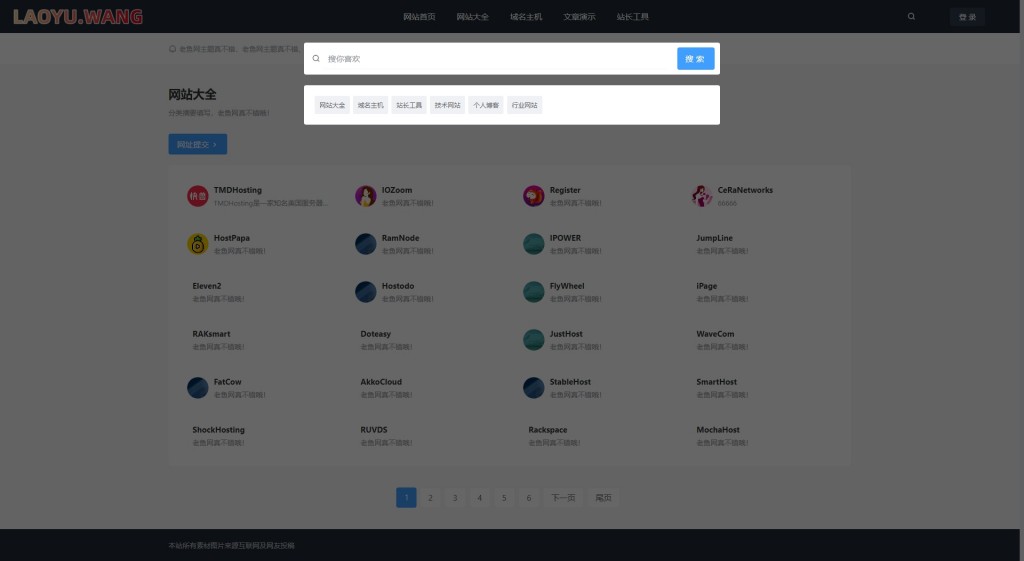Open 网站首页 in the top navigation
Viewport: 1024px width, 561px height.
[419, 17]
